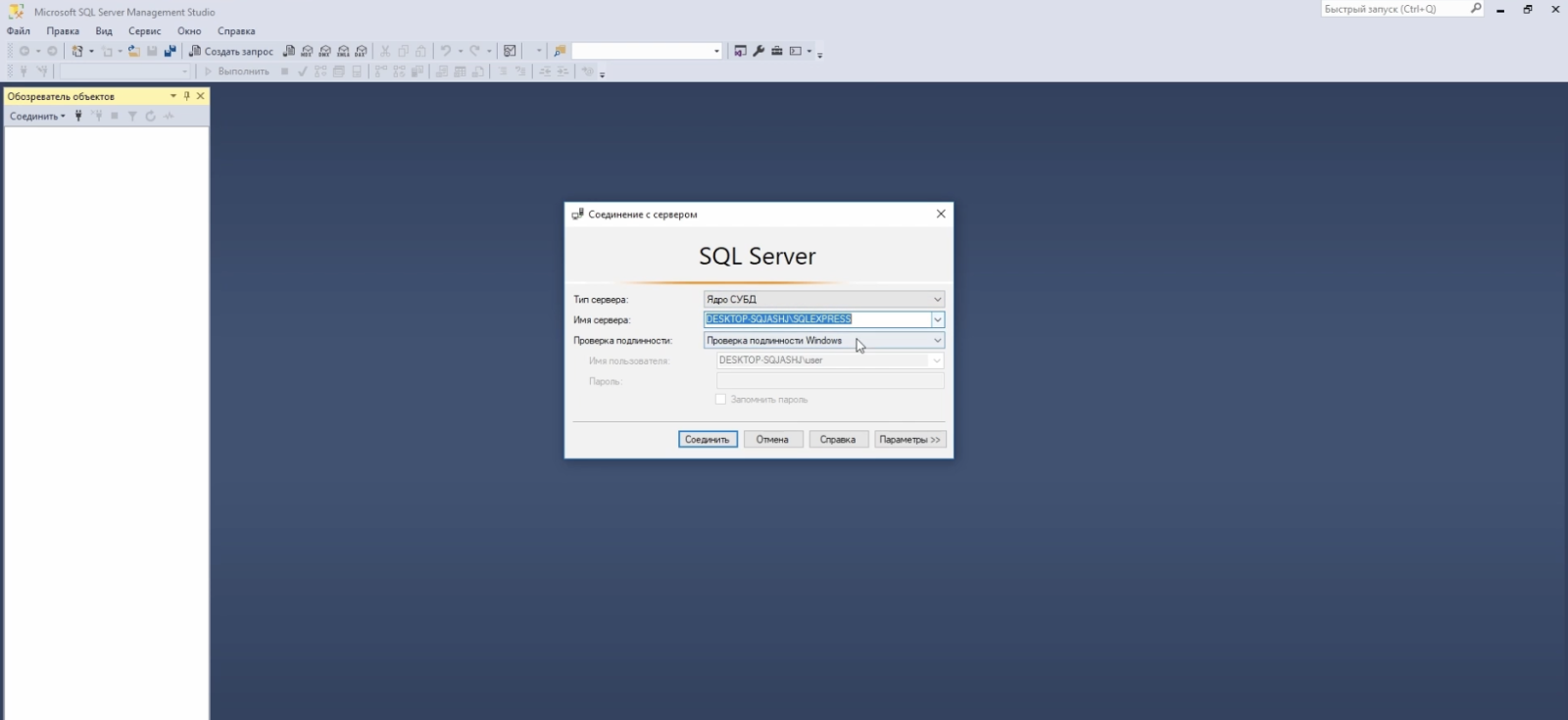The width and height of the screenshot is (1568, 720).
Task: Open the Соединить dropdown in Object Explorer
Action: (37, 116)
